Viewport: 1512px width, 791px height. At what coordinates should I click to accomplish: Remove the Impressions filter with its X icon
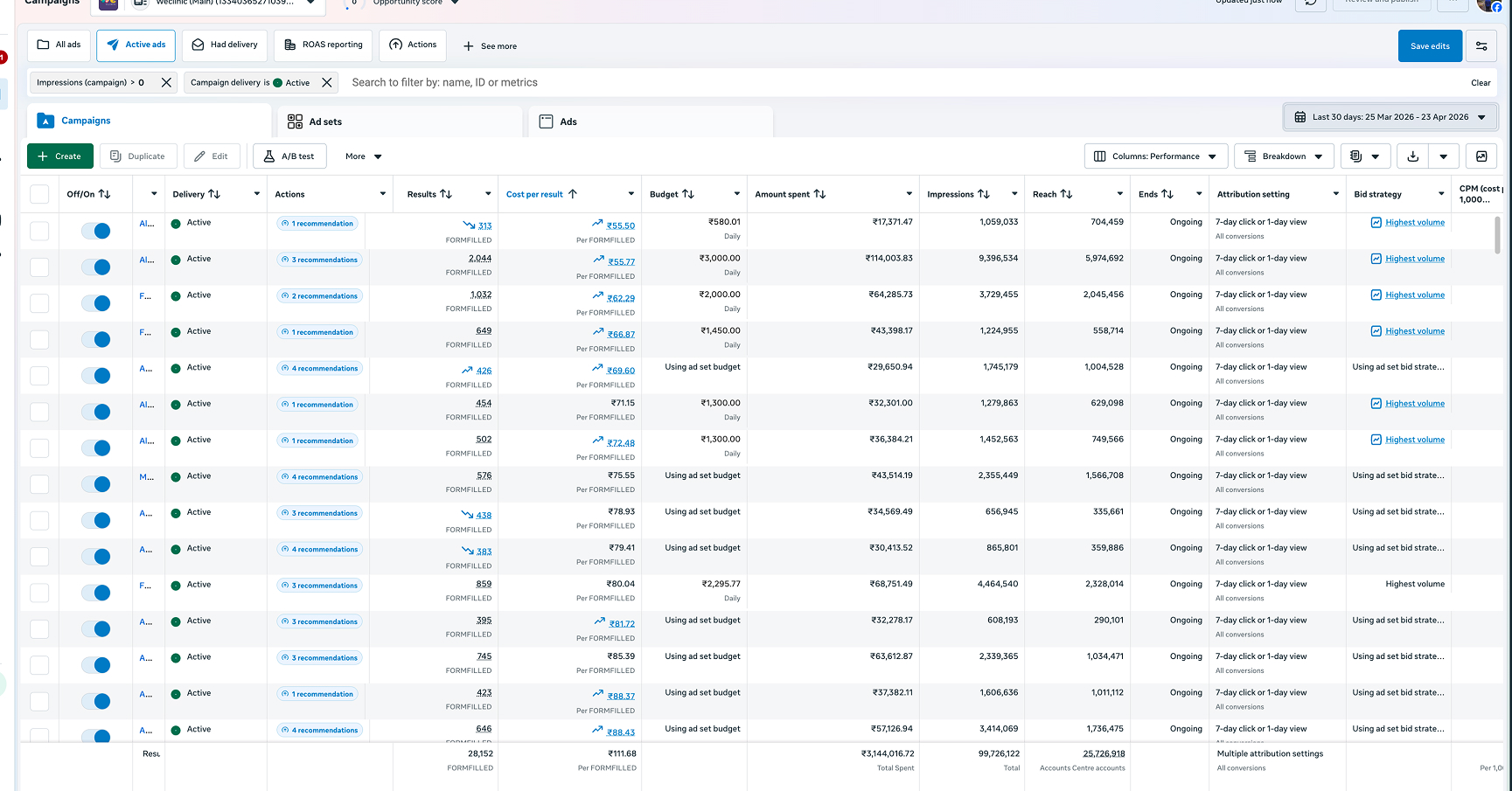[x=166, y=83]
